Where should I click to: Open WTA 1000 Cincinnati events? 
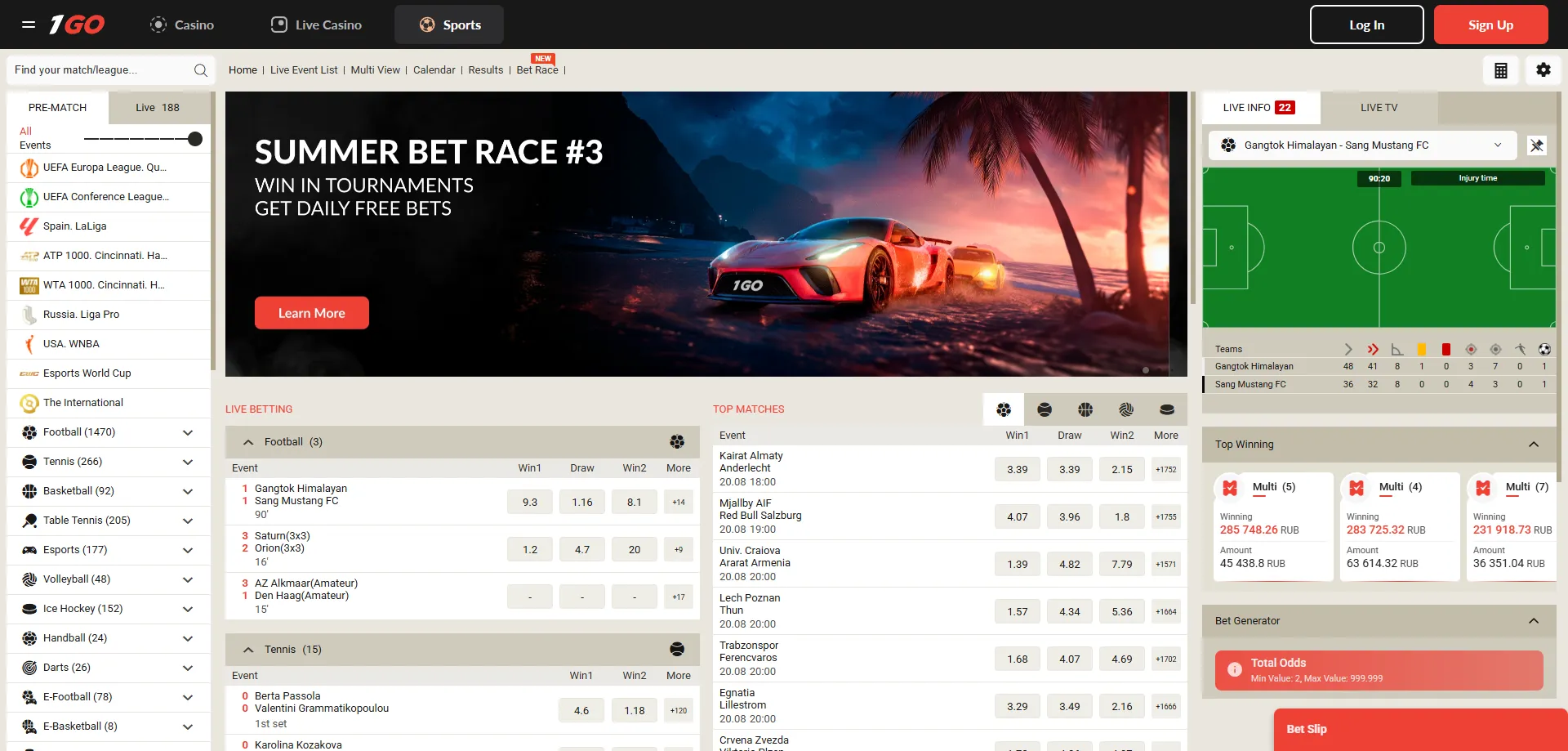tap(109, 285)
